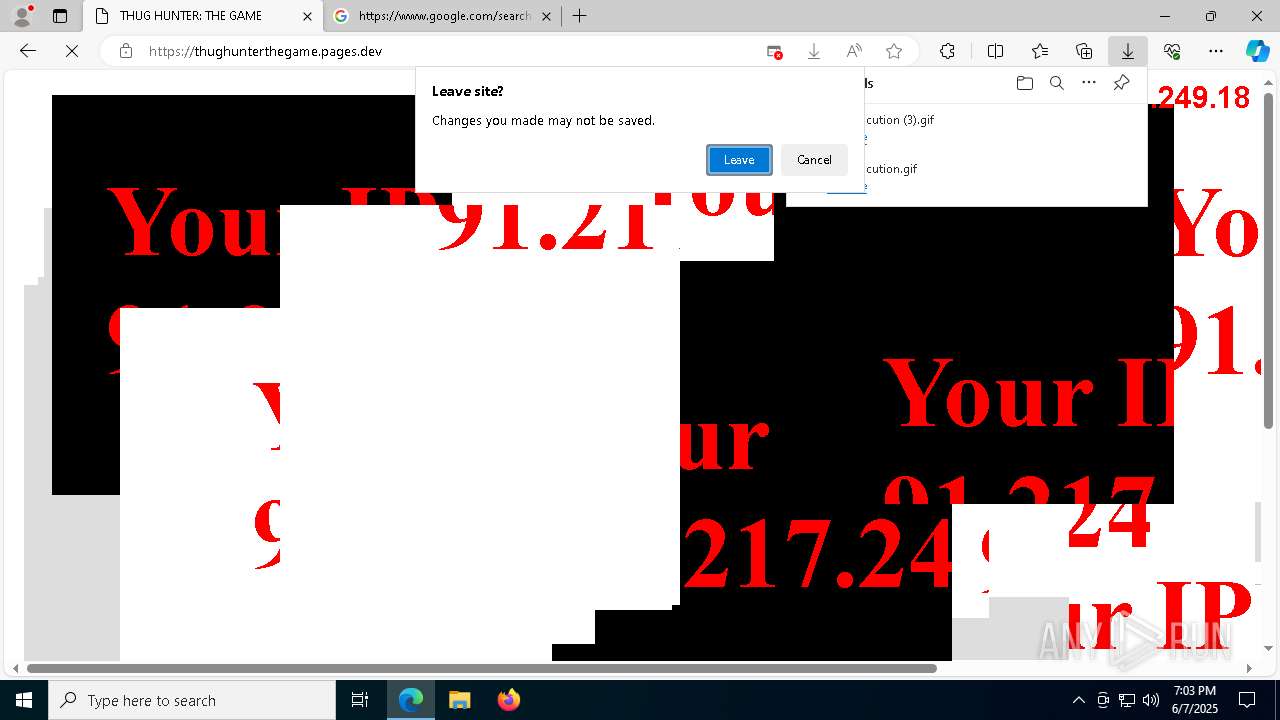The image size is (1280, 720).
Task: Switch to the Google search tab
Action: click(443, 16)
